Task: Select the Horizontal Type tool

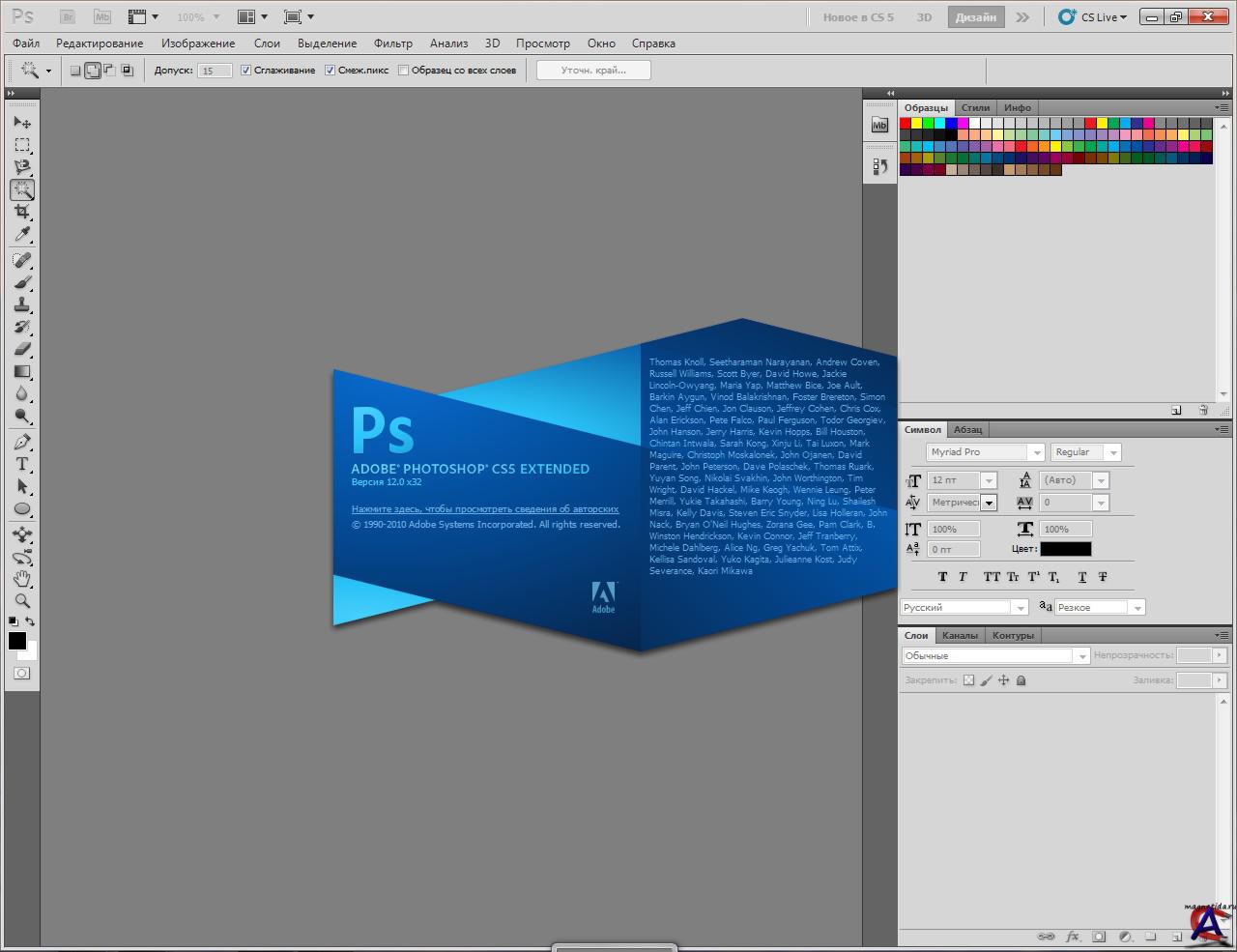Action: (x=22, y=464)
